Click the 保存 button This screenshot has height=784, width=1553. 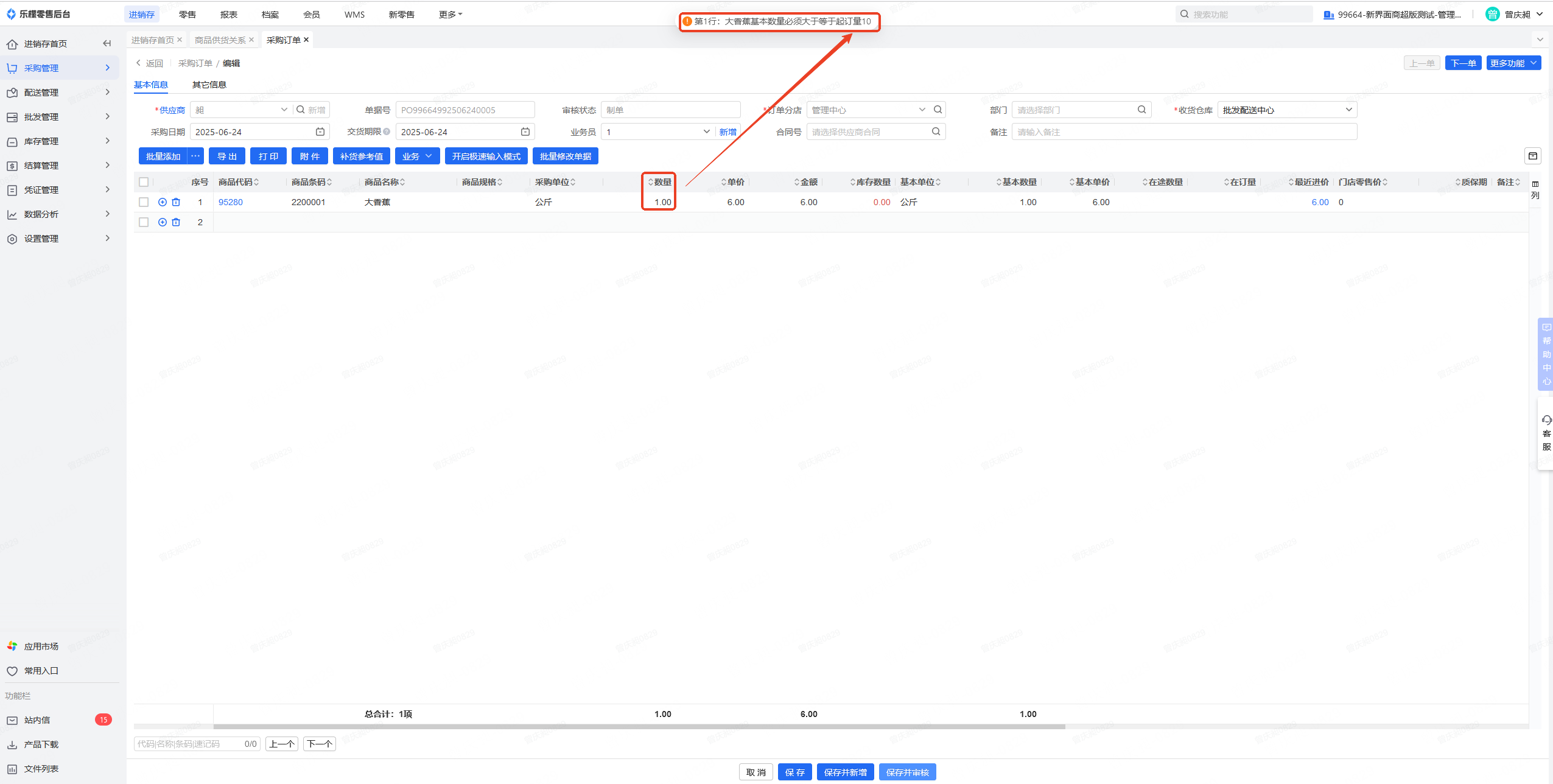pos(794,772)
